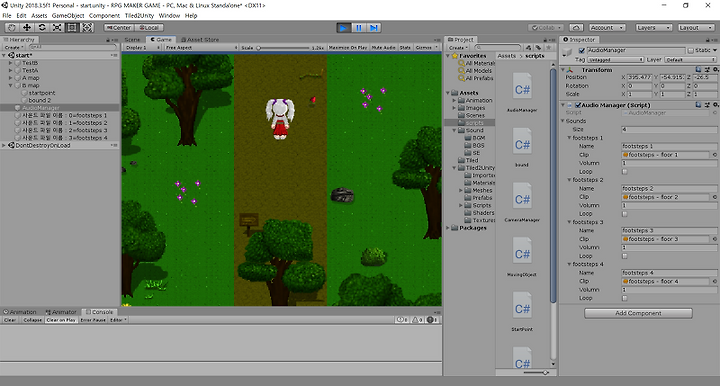Switch to the Animator tab
The width and height of the screenshot is (720, 386).
tap(61, 312)
